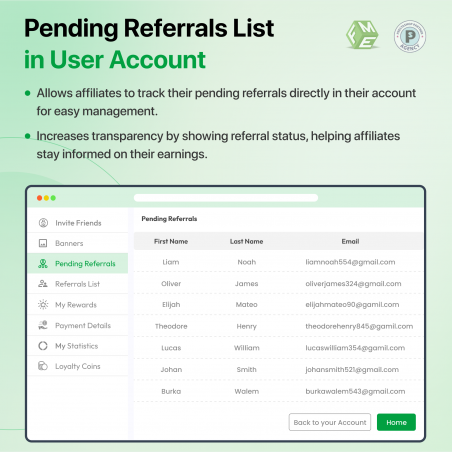Click the Invite Friends sidebar icon
The height and width of the screenshot is (452, 452).
coord(43,223)
